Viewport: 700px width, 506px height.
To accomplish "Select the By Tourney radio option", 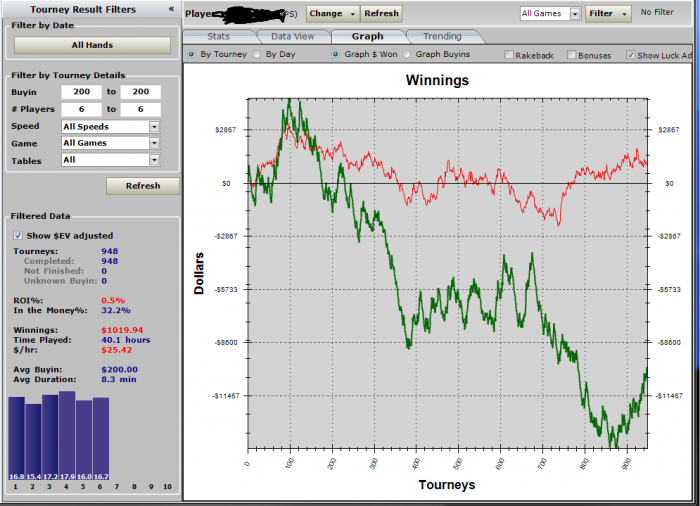I will click(192, 54).
